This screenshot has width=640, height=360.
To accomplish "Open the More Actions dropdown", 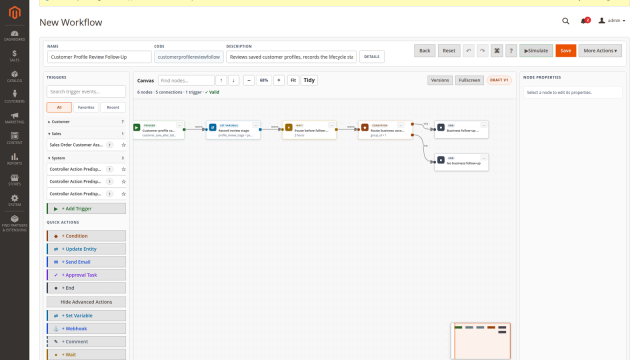I will [x=600, y=51].
